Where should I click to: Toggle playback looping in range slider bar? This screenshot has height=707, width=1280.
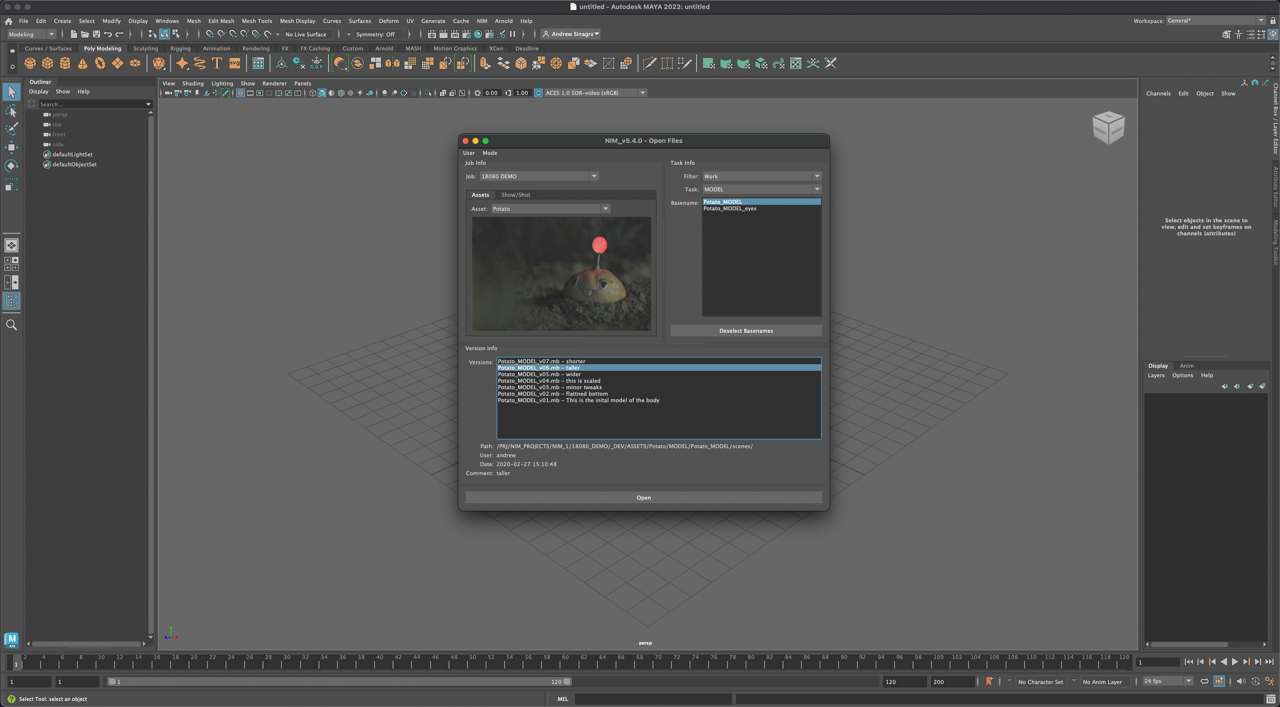tap(1204, 682)
